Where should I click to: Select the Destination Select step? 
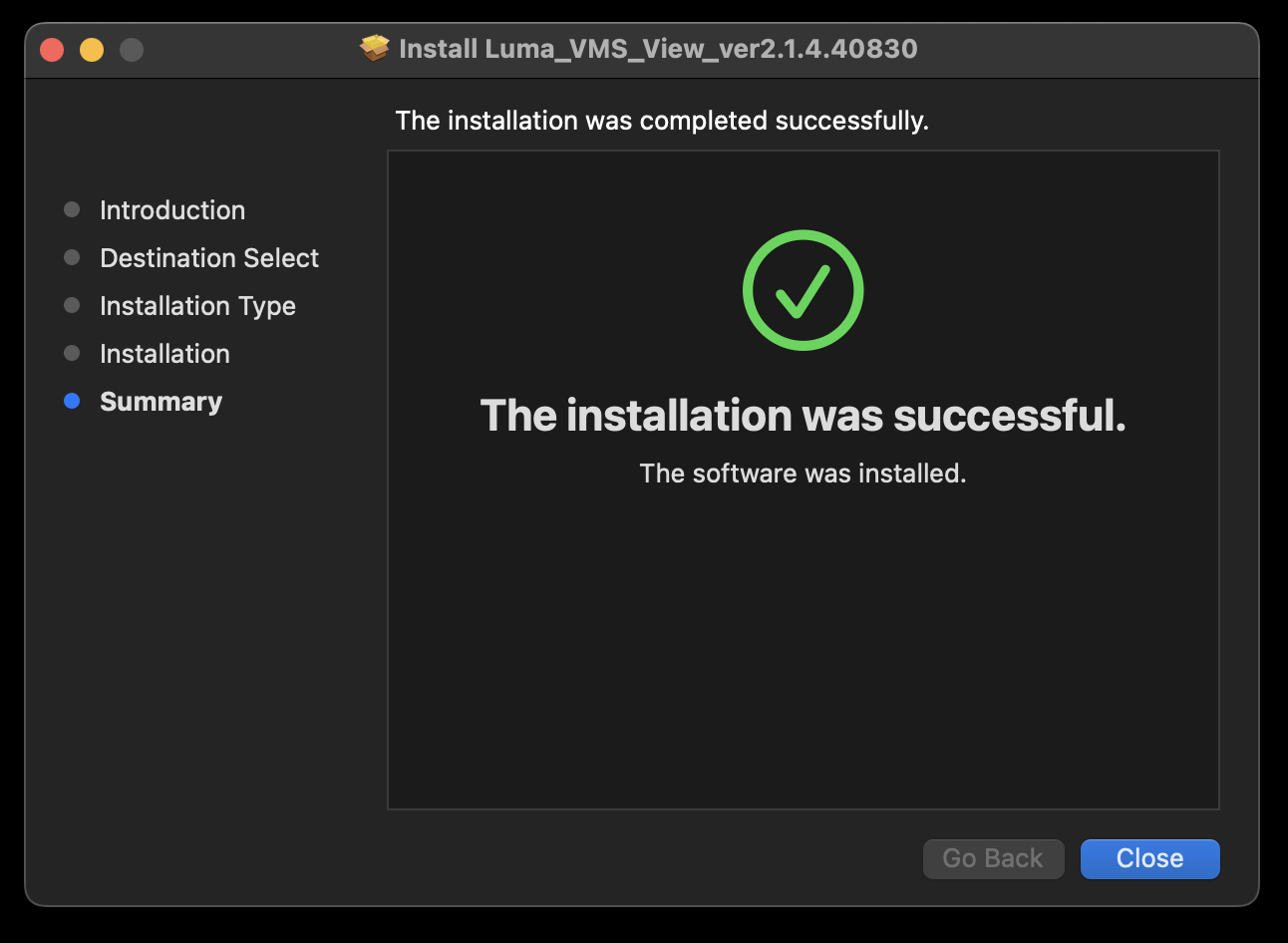coord(208,257)
